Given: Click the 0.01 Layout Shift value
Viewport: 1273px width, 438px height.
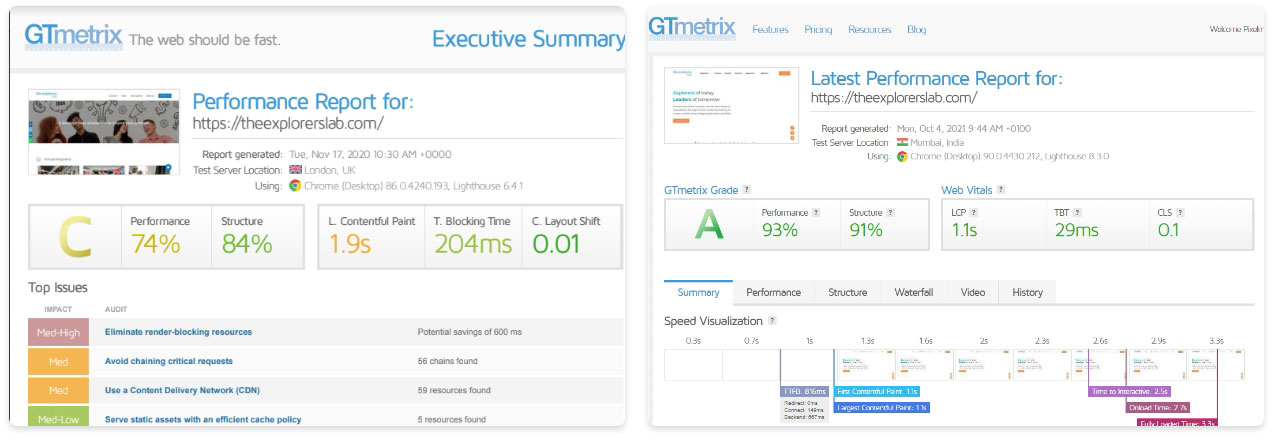Looking at the screenshot, I should coord(557,244).
